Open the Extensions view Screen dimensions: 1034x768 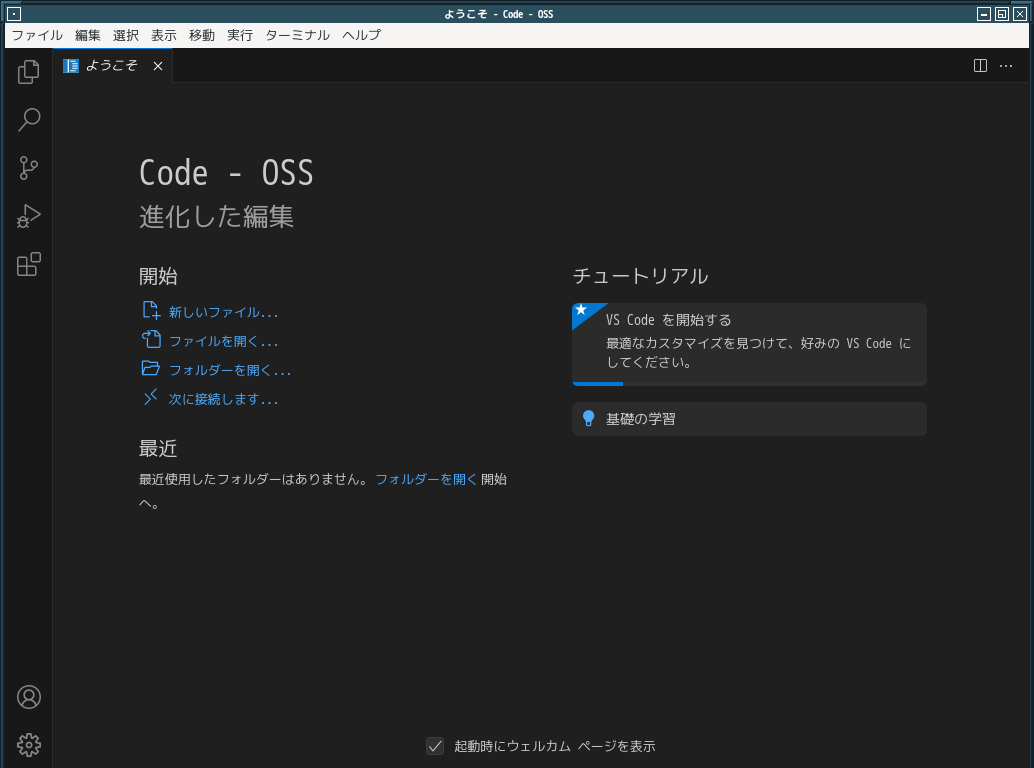pyautogui.click(x=28, y=264)
